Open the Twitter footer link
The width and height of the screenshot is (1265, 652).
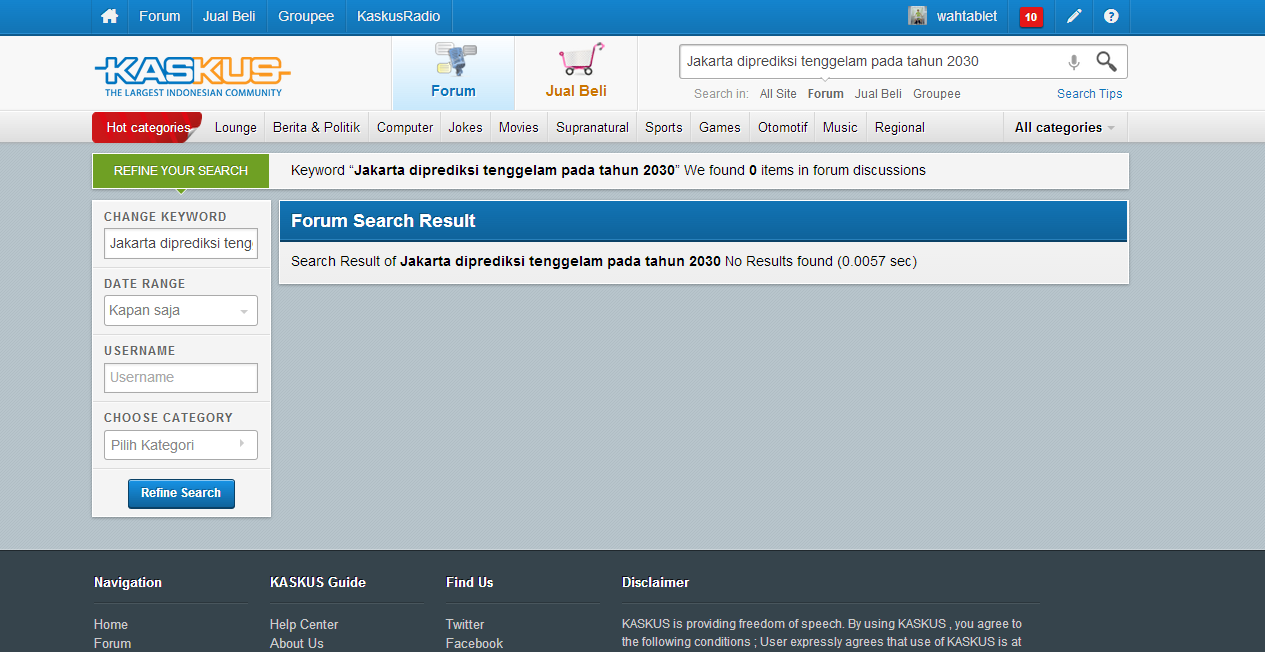(465, 624)
